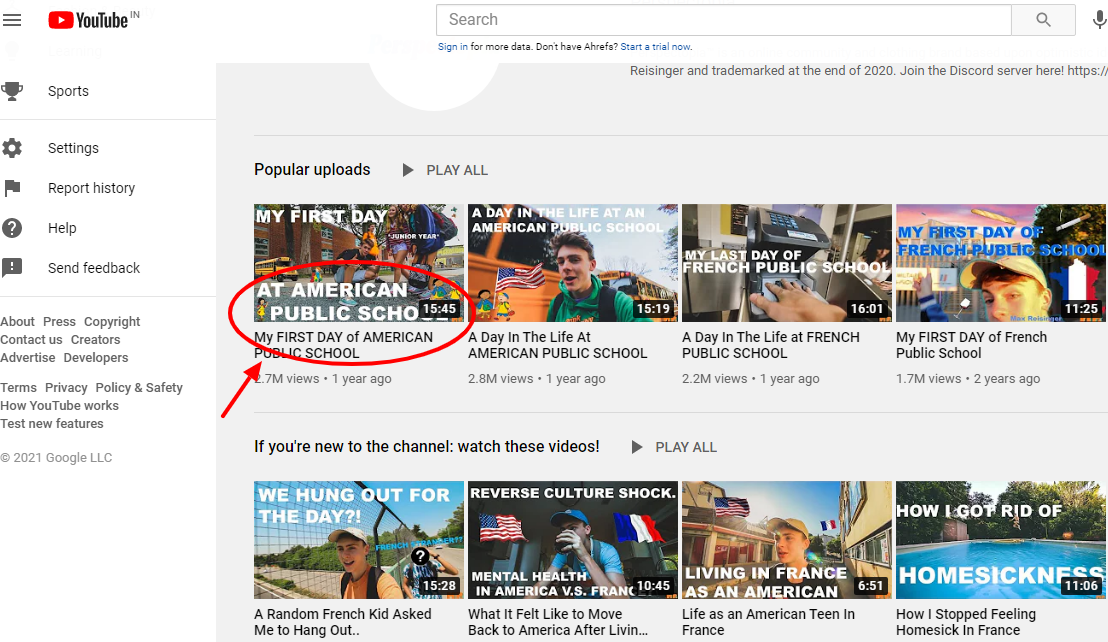Click play triangle beside new-to-channel section
This screenshot has height=642, width=1108.
pos(637,447)
